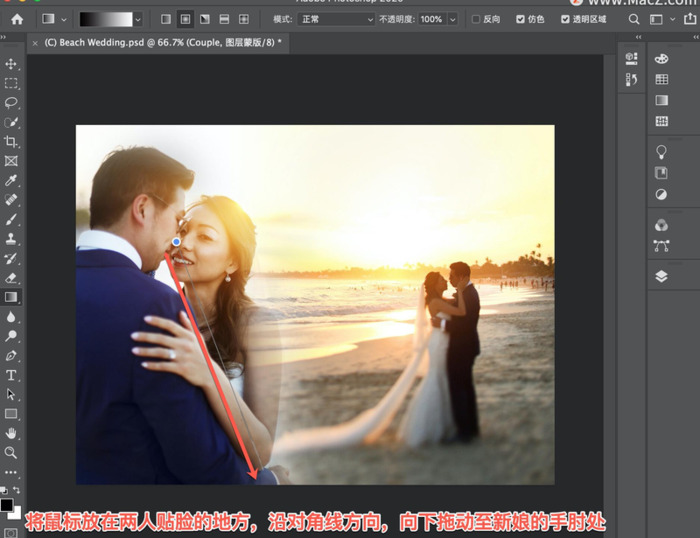Open the Paths panel icon
Image resolution: width=700 pixels, height=538 pixels.
[661, 246]
